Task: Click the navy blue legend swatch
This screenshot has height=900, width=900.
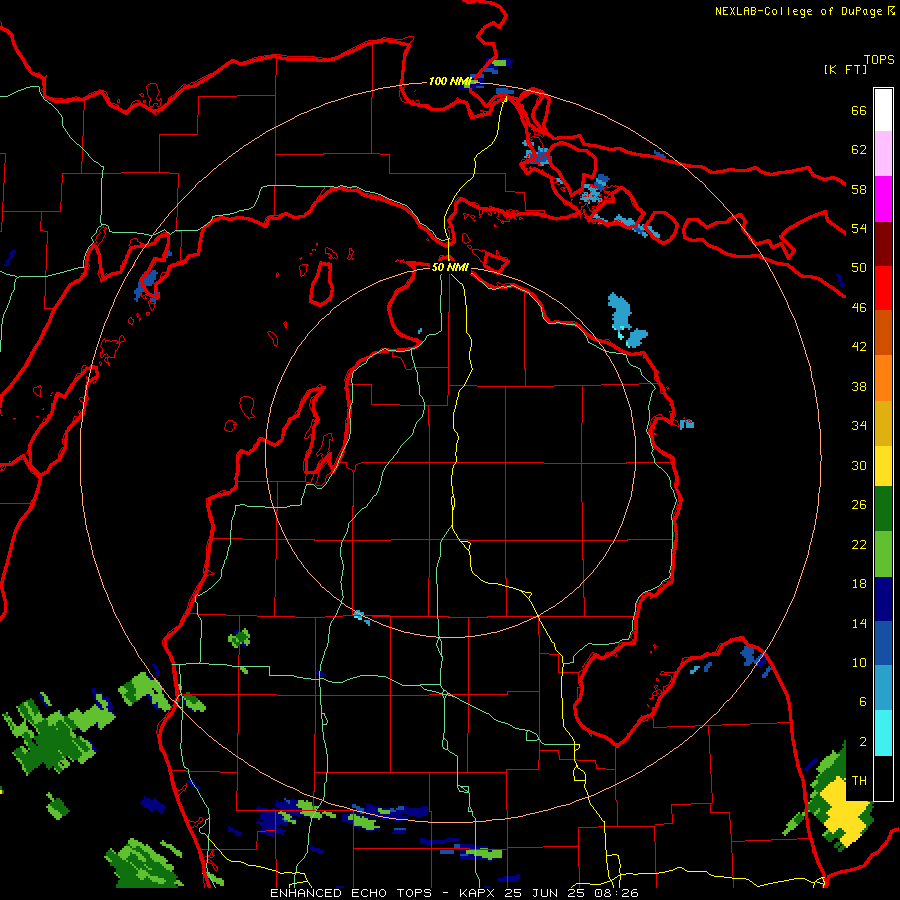Action: 883,599
